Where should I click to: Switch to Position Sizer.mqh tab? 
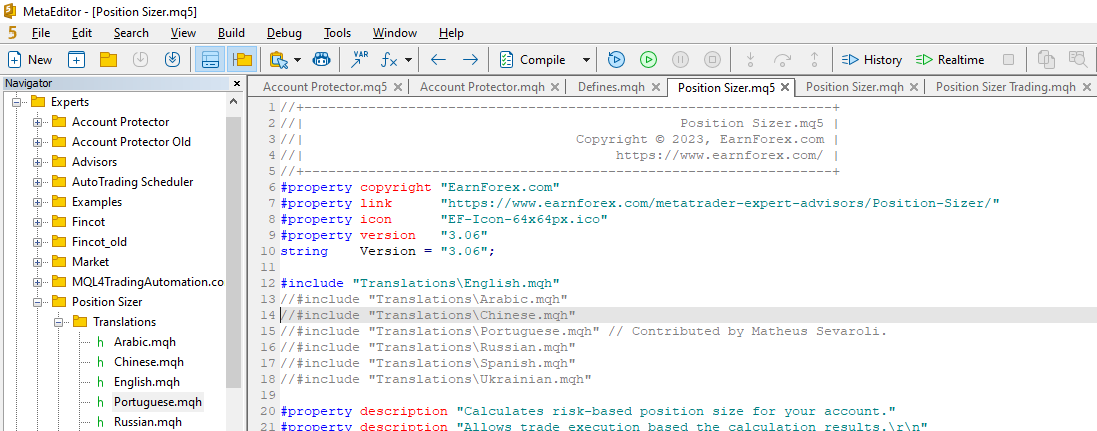pyautogui.click(x=854, y=87)
